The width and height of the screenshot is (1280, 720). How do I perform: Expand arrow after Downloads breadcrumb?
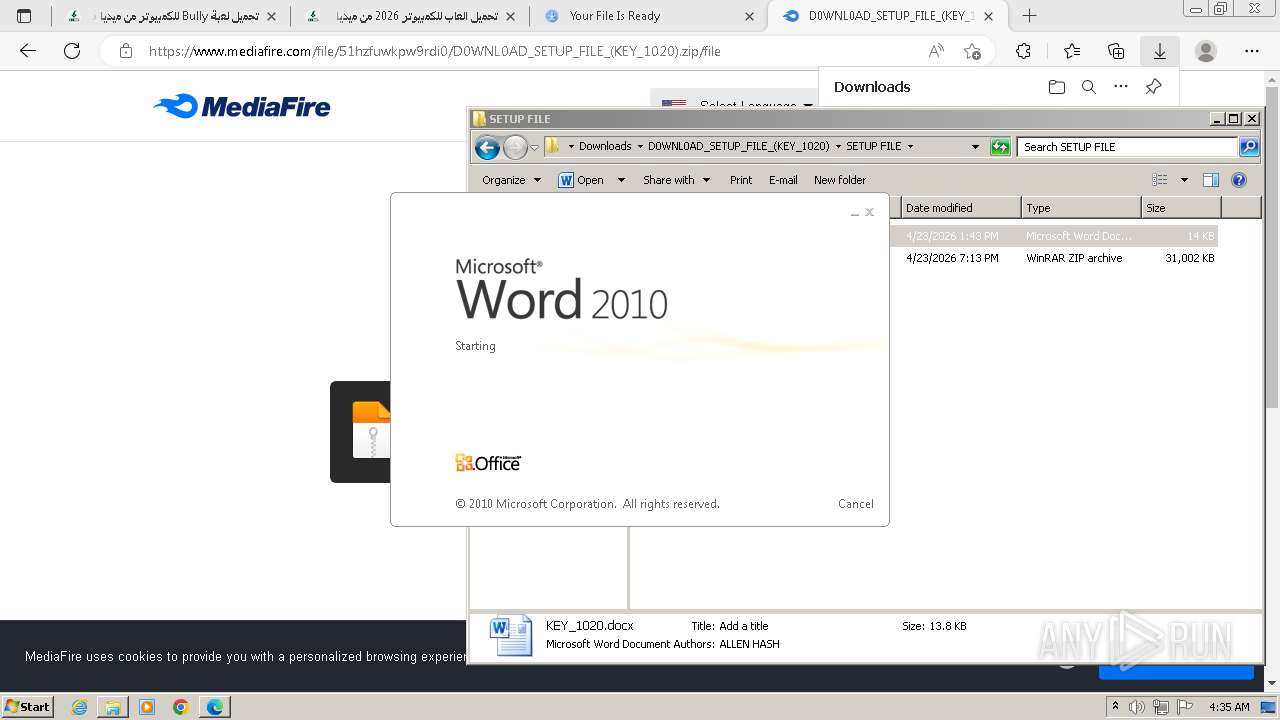click(640, 146)
